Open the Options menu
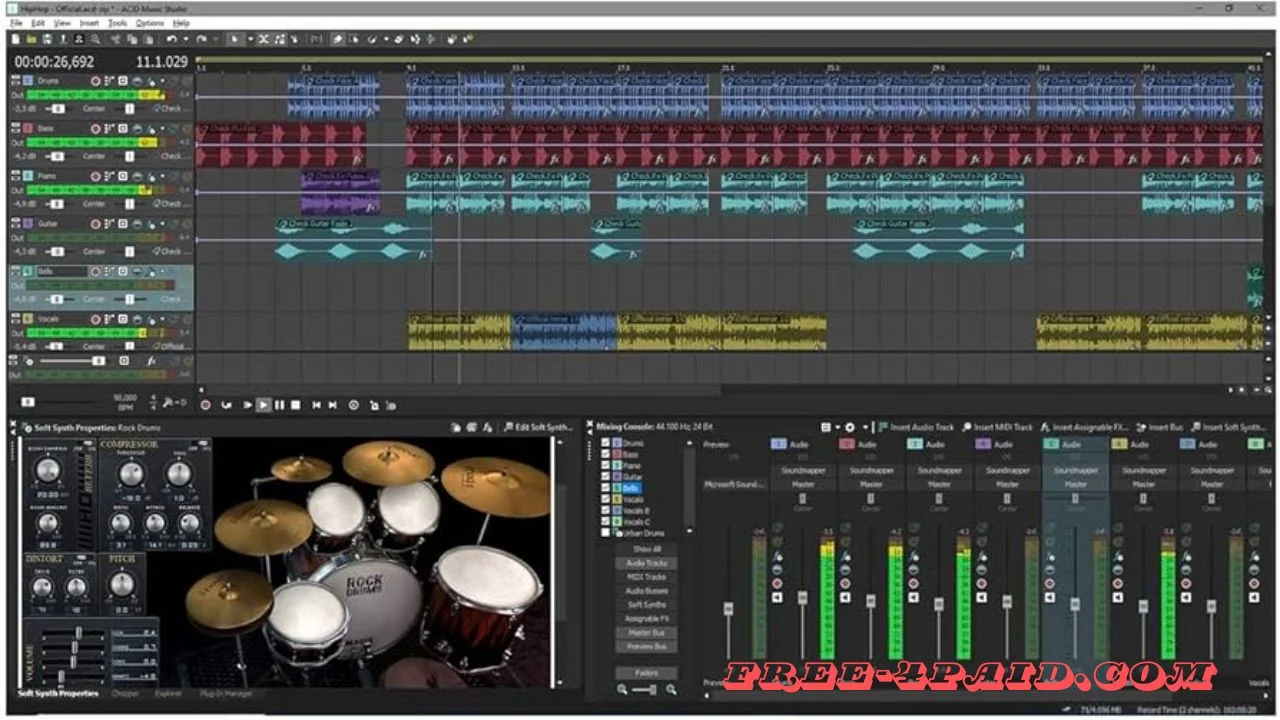Image resolution: width=1280 pixels, height=720 pixels. coord(150,22)
